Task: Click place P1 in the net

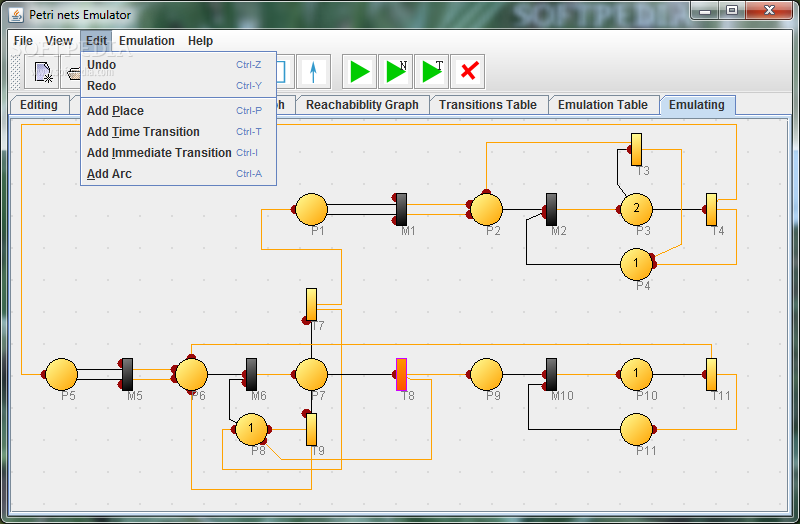Action: click(x=312, y=209)
